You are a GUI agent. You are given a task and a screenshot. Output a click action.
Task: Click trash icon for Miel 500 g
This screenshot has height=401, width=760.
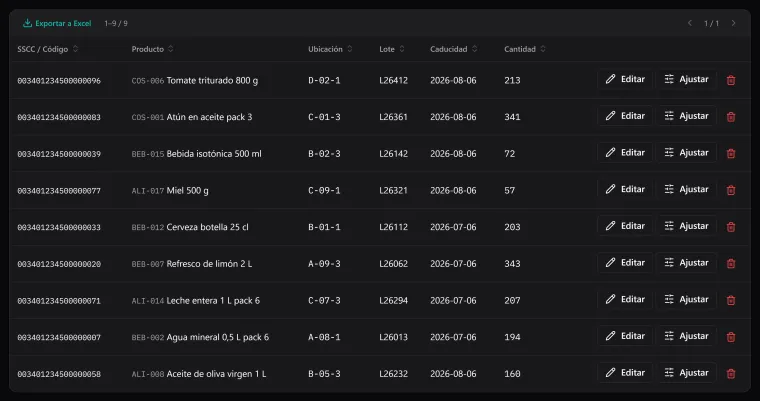(731, 190)
